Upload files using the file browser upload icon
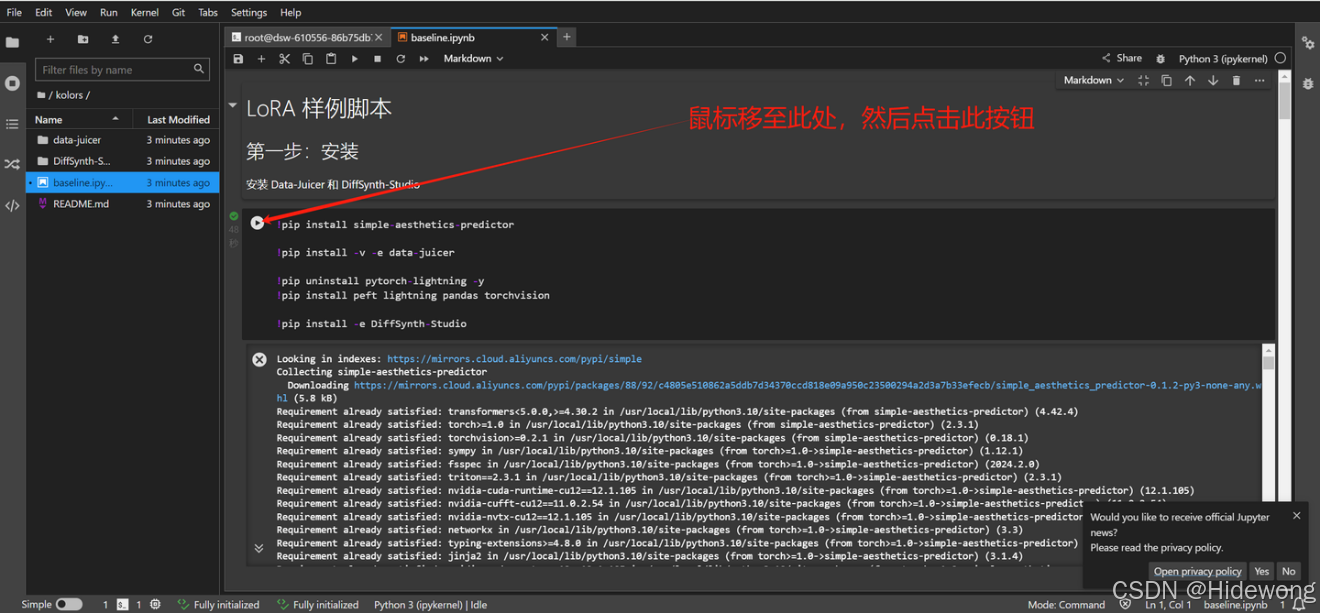The height and width of the screenshot is (613, 1320). point(115,39)
